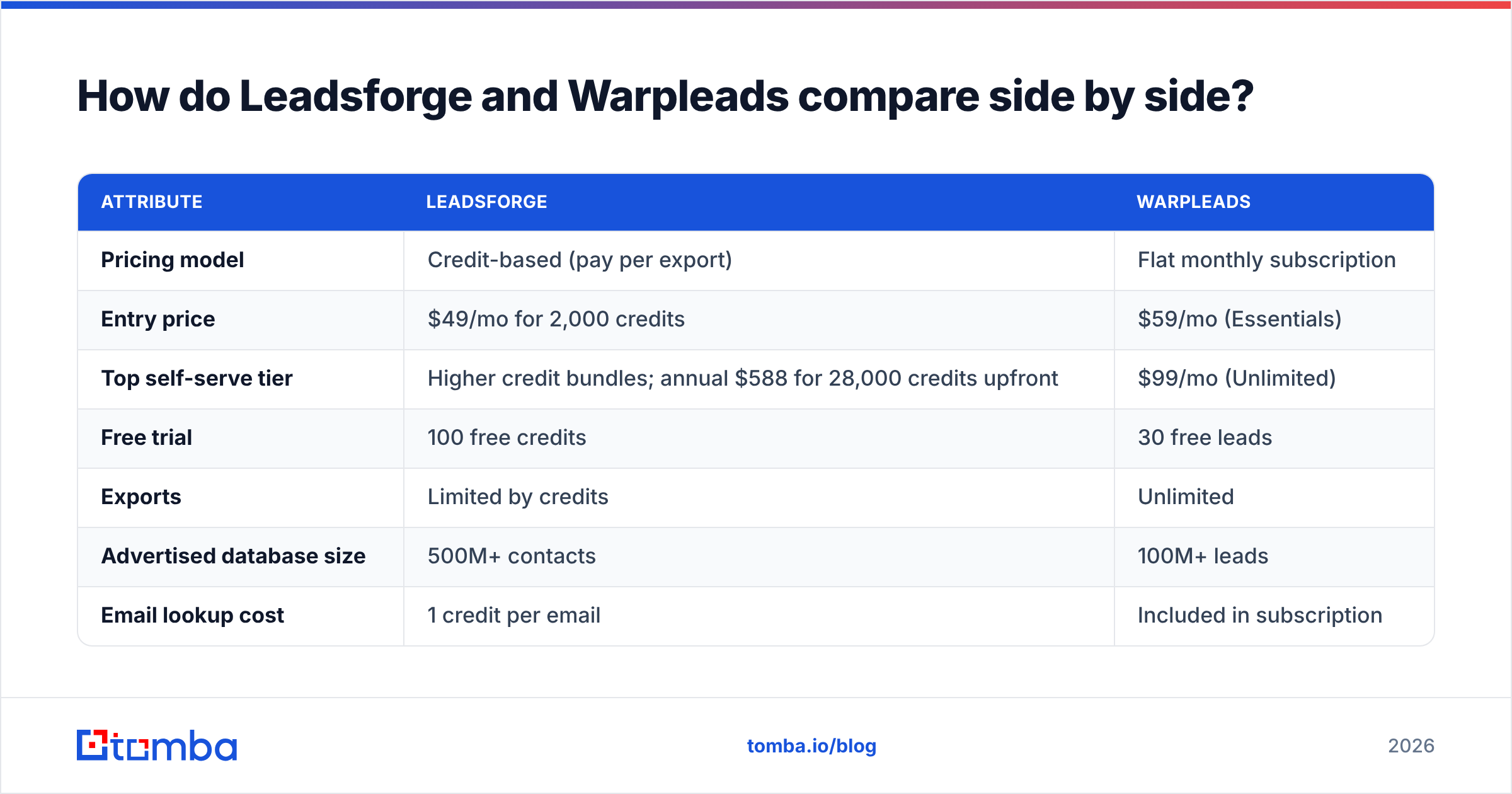
Task: Select 'Advertised database size' row label
Action: point(233,556)
